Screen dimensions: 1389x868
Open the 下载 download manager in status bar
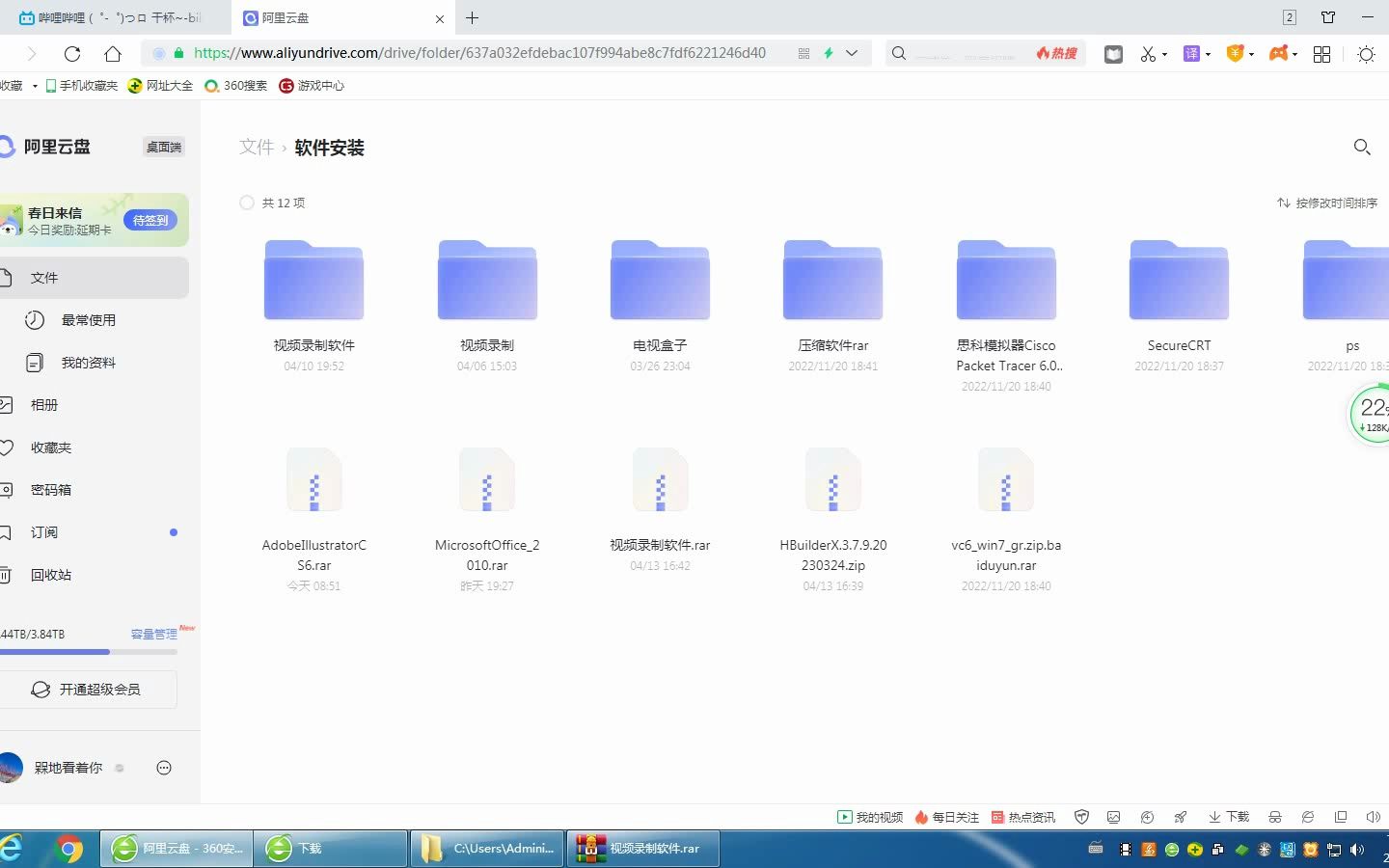tap(1229, 817)
